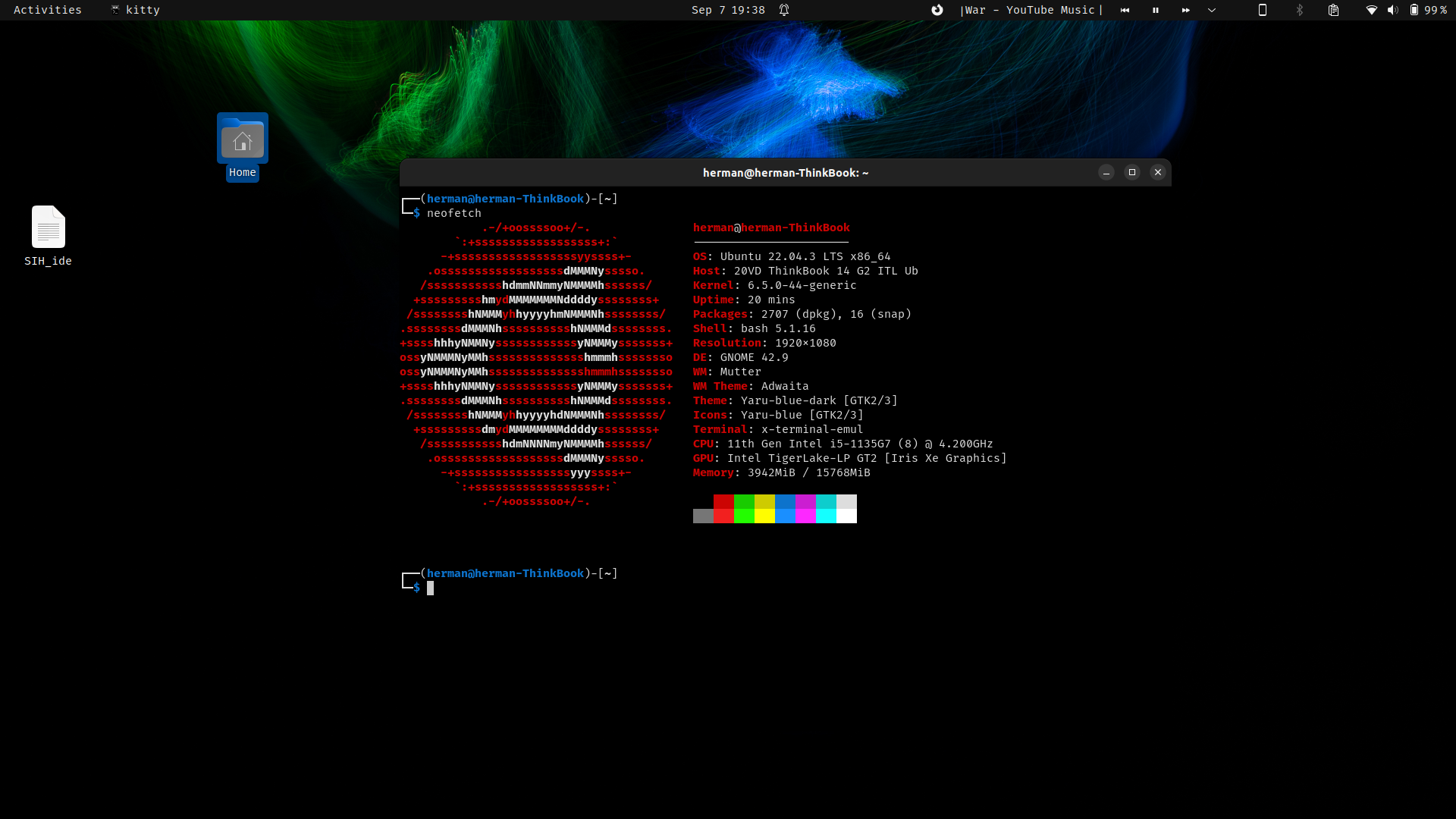Minimize the terminal window
The width and height of the screenshot is (1456, 819).
pyautogui.click(x=1106, y=172)
